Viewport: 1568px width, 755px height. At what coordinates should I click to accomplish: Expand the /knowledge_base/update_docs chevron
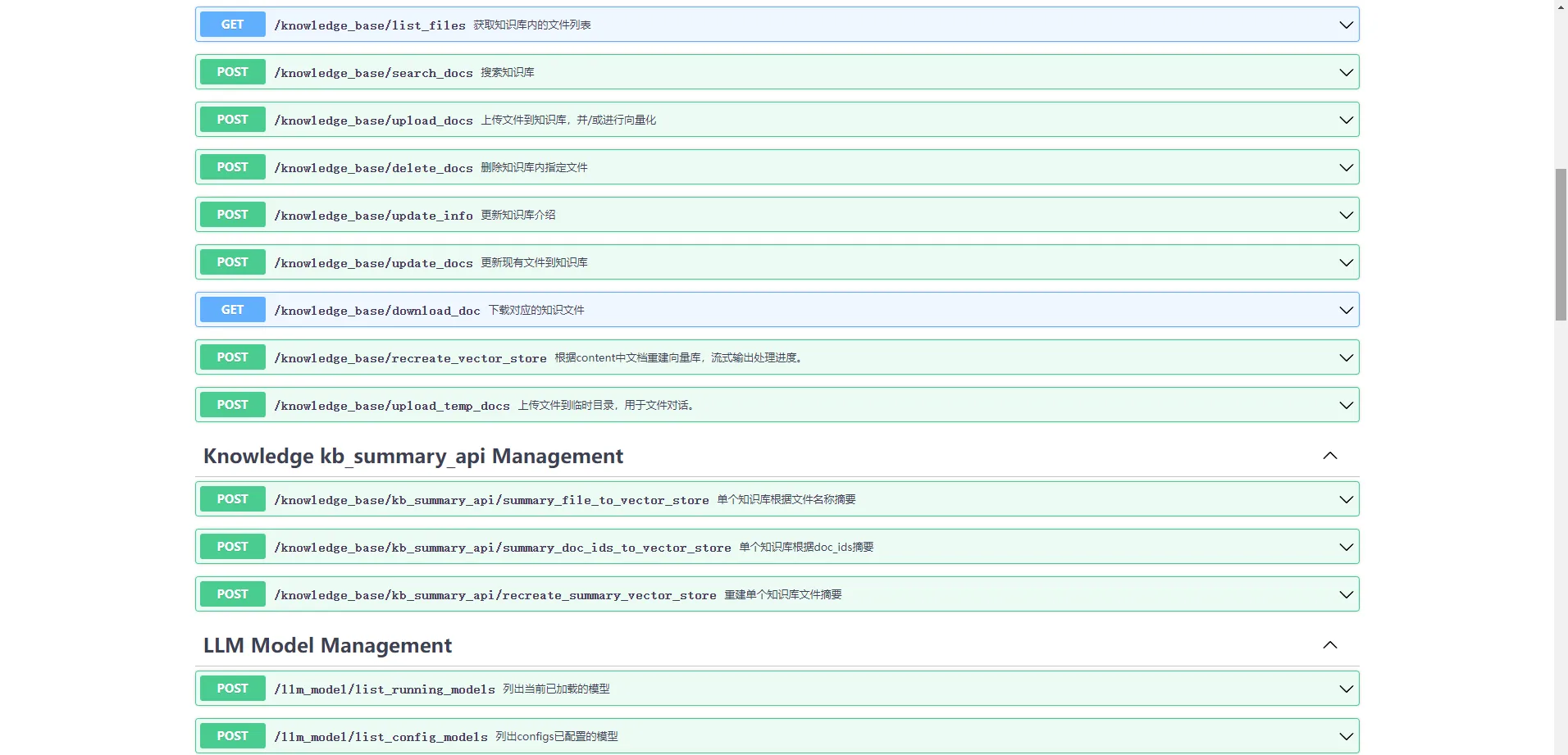[x=1346, y=262]
